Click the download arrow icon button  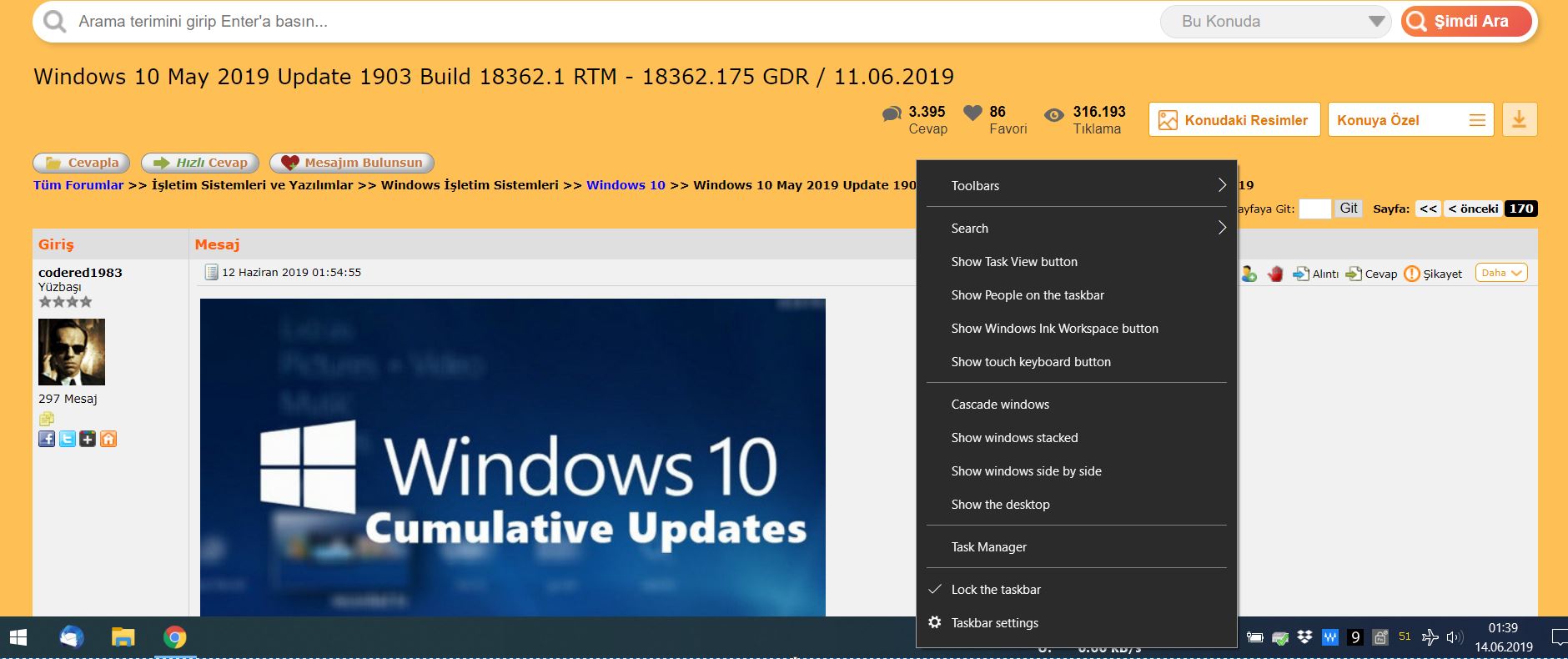click(1520, 119)
